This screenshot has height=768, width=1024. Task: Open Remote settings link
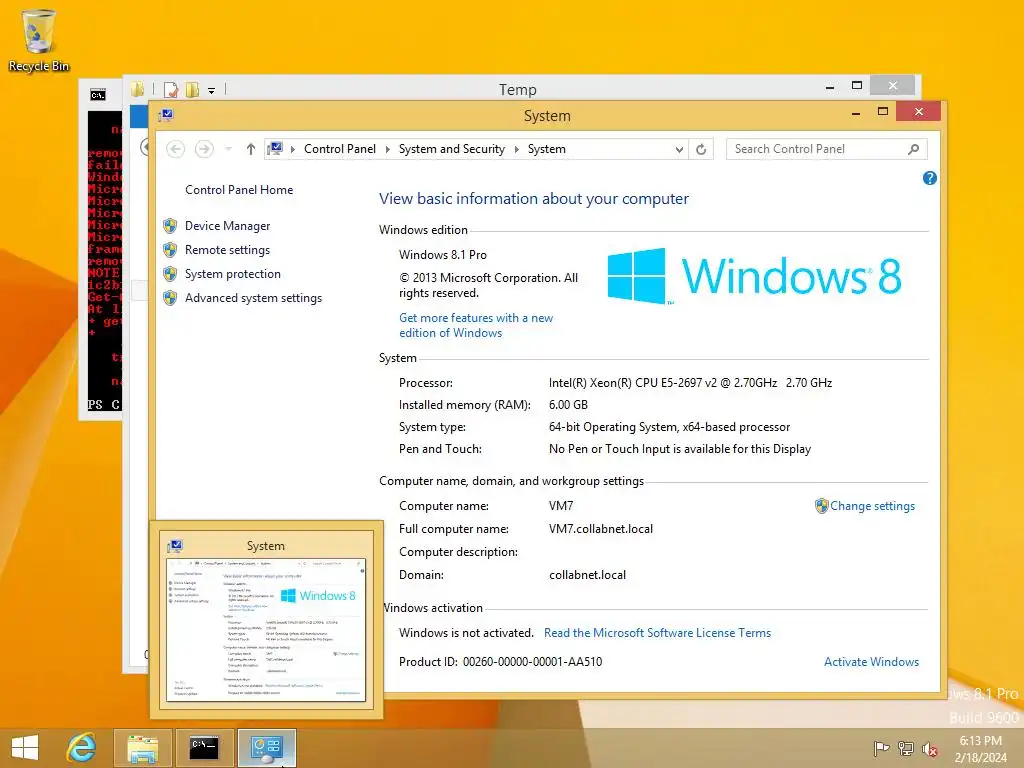click(227, 250)
